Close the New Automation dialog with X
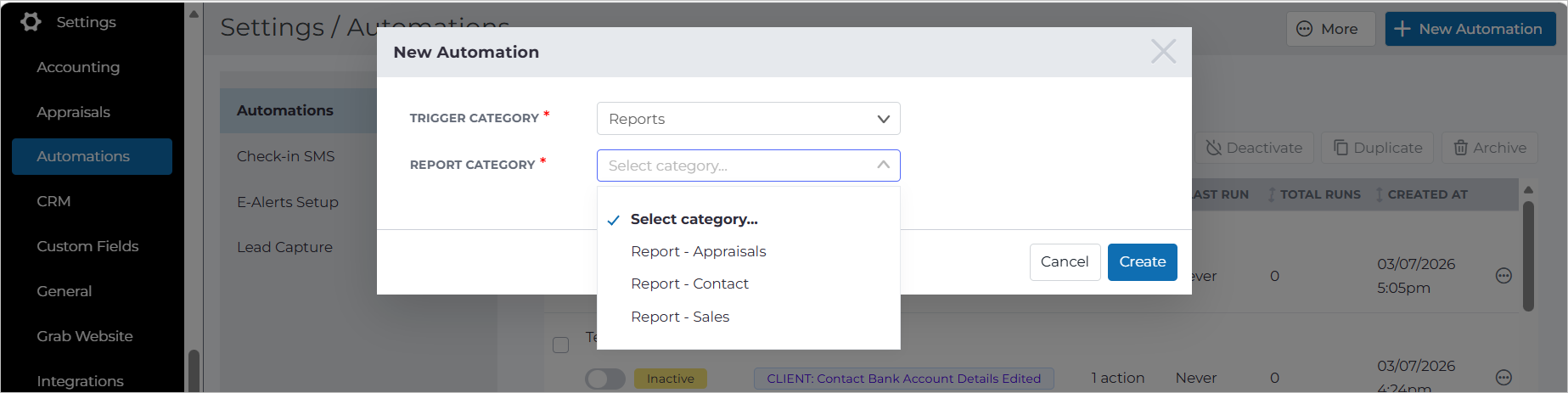1568x393 pixels. (x=1163, y=52)
